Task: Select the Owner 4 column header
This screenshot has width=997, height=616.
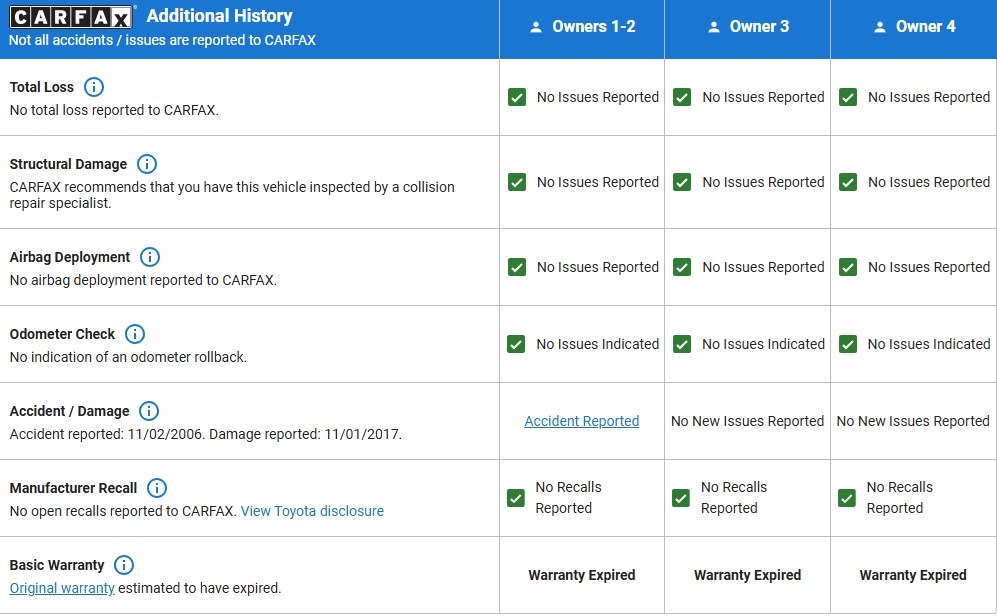Action: point(914,29)
